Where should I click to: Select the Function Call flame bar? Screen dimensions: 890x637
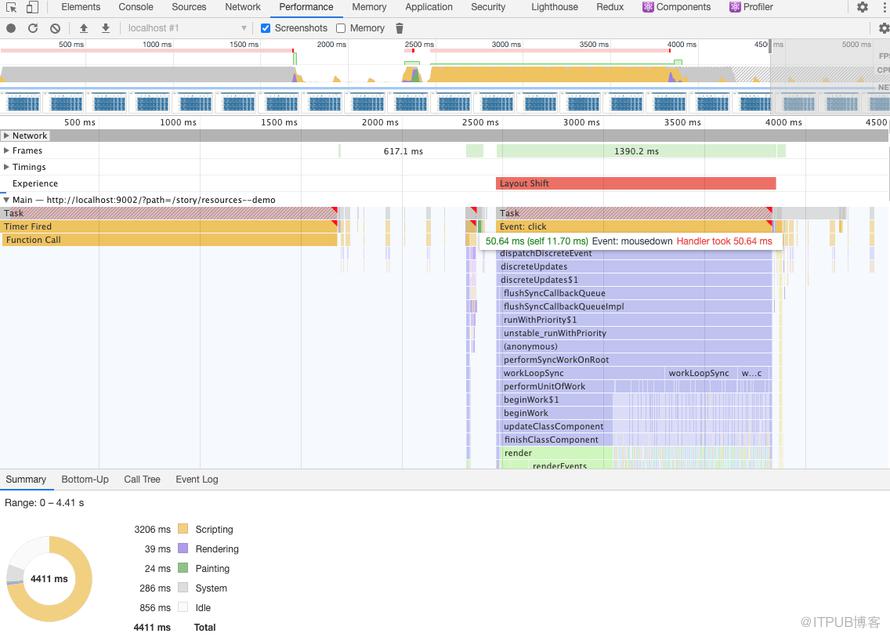pyautogui.click(x=170, y=240)
